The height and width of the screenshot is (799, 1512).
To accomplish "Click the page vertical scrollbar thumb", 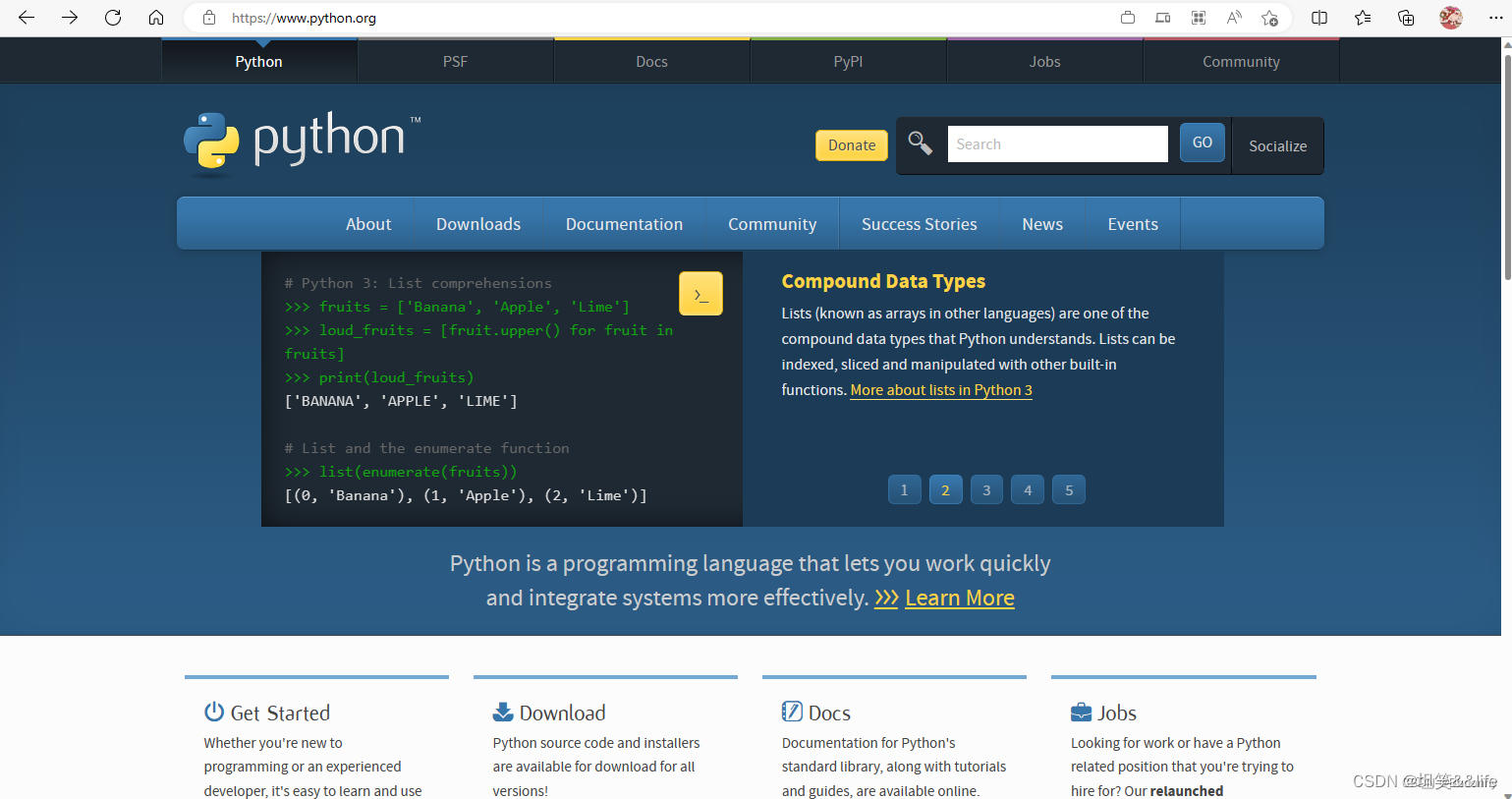I will point(1506,167).
